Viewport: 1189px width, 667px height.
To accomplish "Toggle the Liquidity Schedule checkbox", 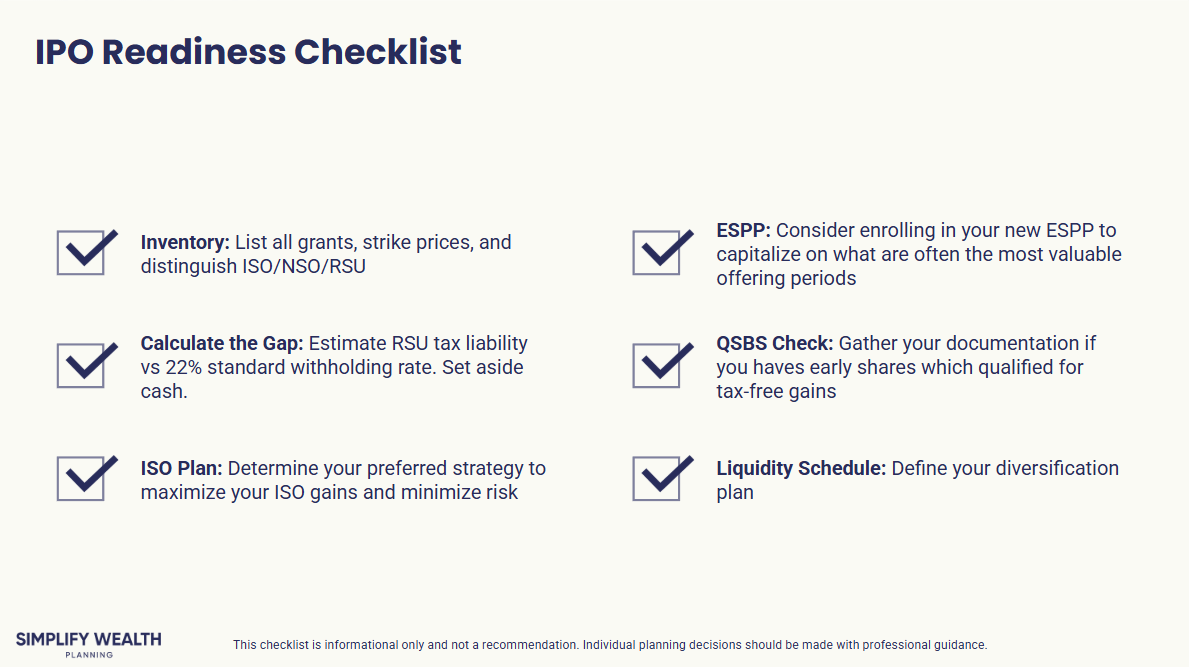I will click(656, 479).
